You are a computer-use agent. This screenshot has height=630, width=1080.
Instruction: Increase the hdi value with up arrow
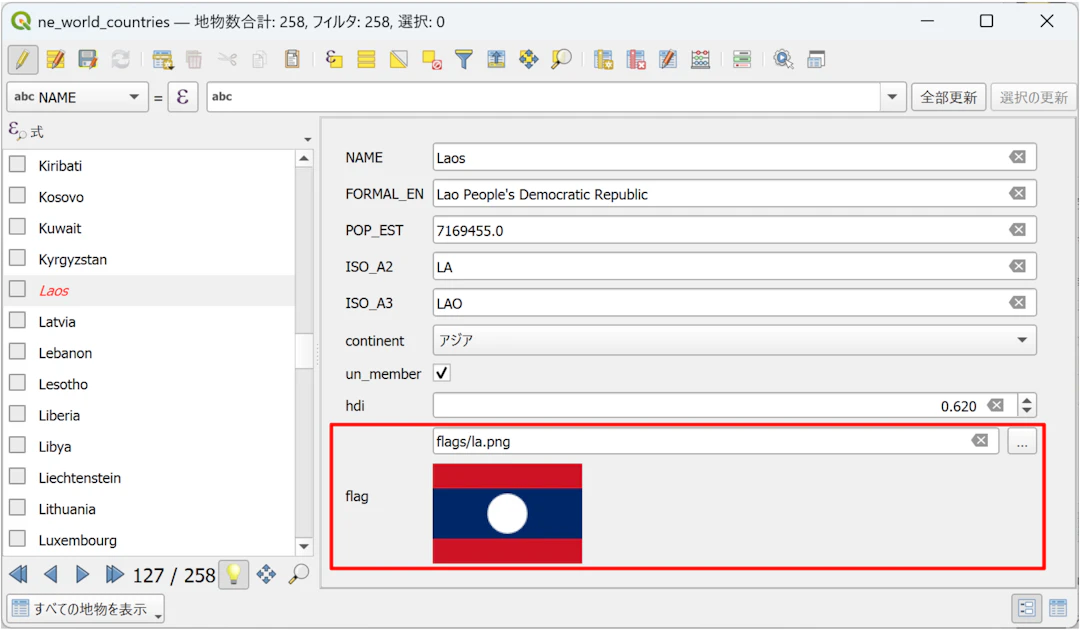[1027, 400]
